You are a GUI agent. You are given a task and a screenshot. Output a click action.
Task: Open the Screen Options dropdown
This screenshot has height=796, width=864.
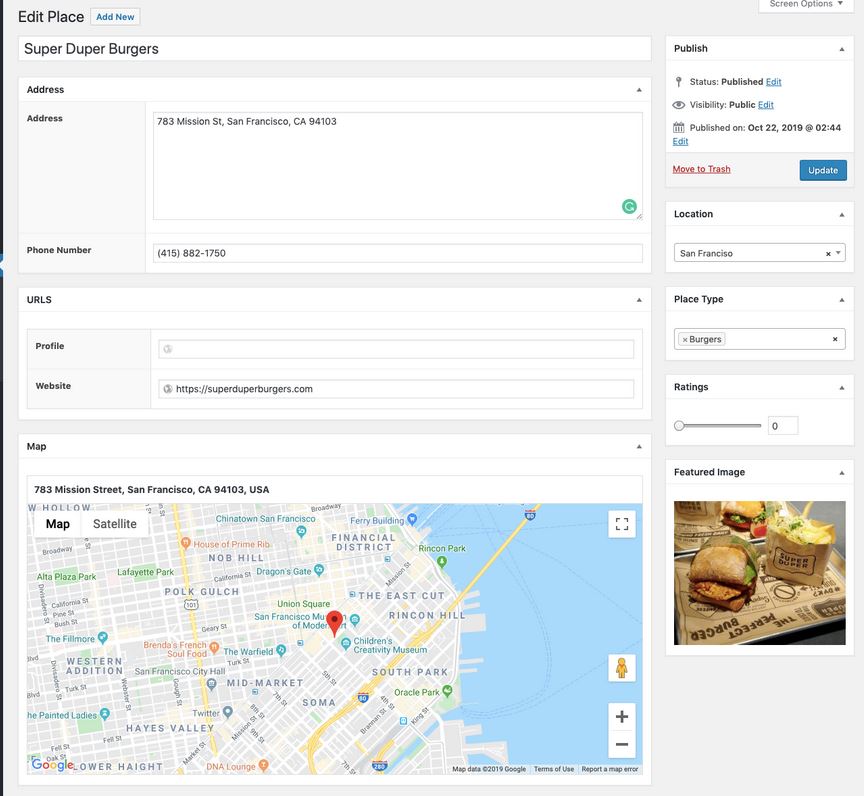[x=806, y=4]
